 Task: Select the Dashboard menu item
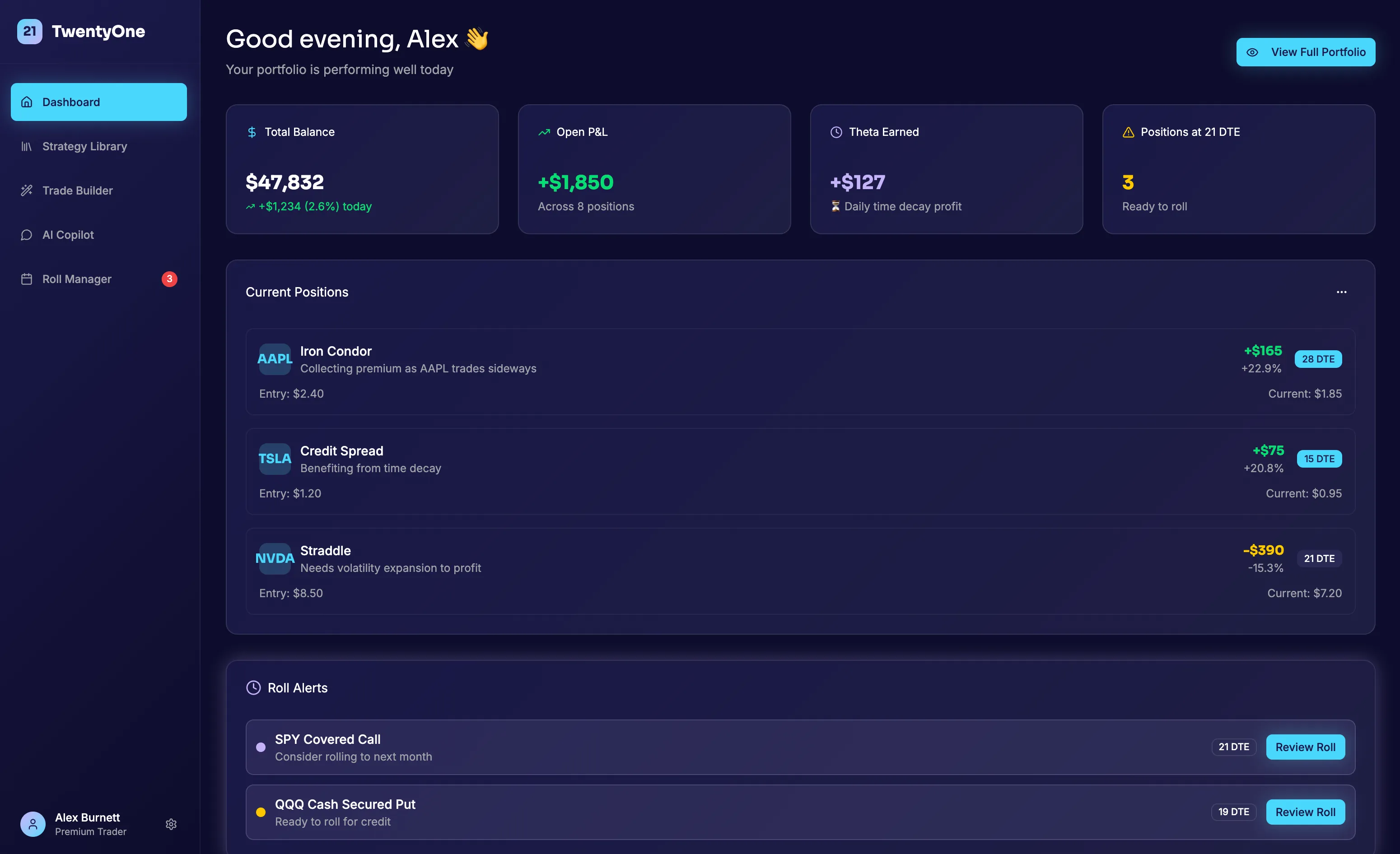coord(99,102)
